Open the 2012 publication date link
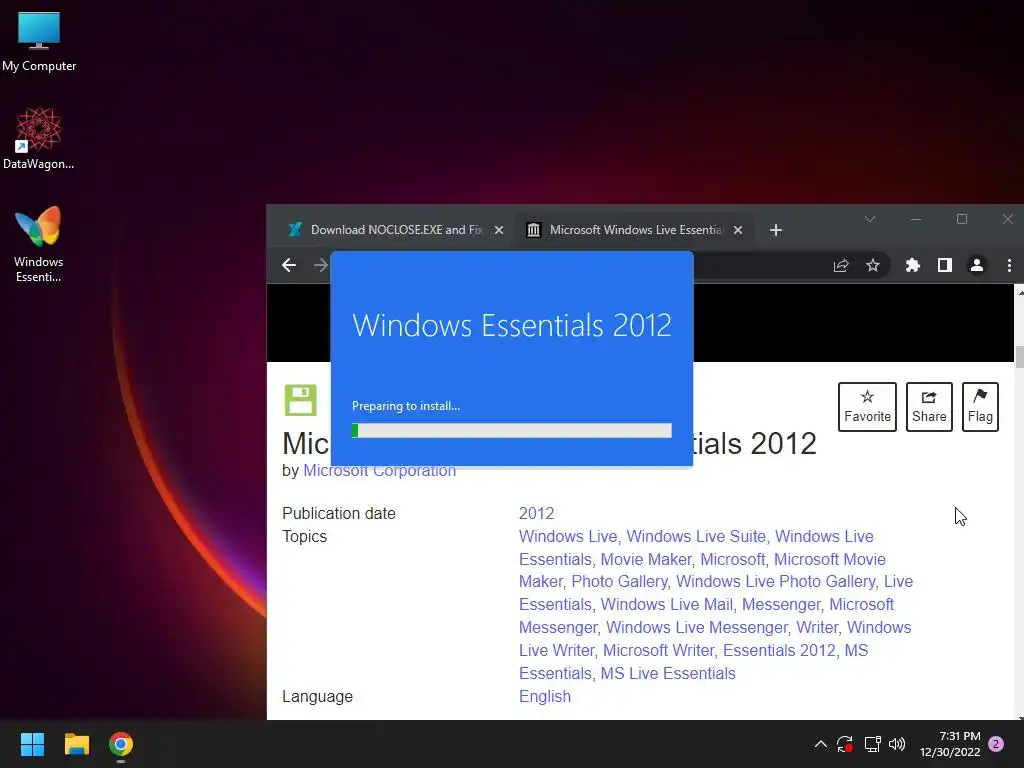The width and height of the screenshot is (1024, 768). [536, 513]
